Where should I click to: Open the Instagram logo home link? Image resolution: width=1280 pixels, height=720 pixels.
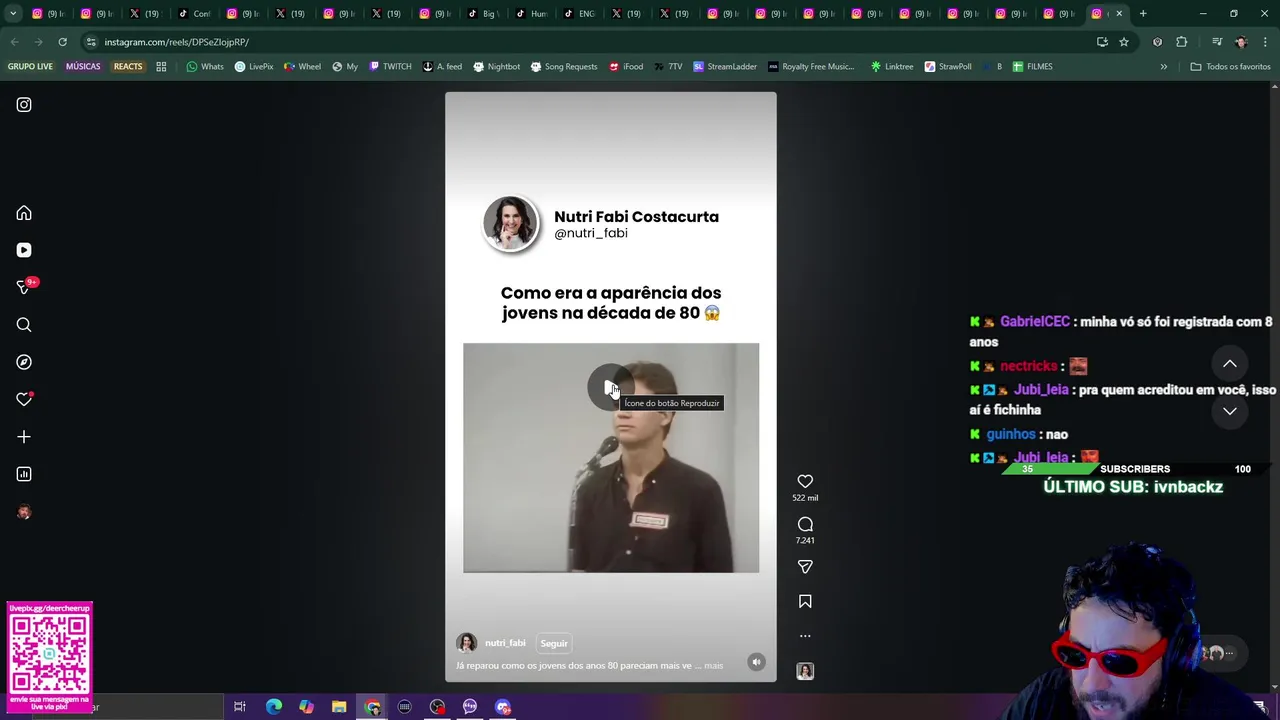pos(24,105)
